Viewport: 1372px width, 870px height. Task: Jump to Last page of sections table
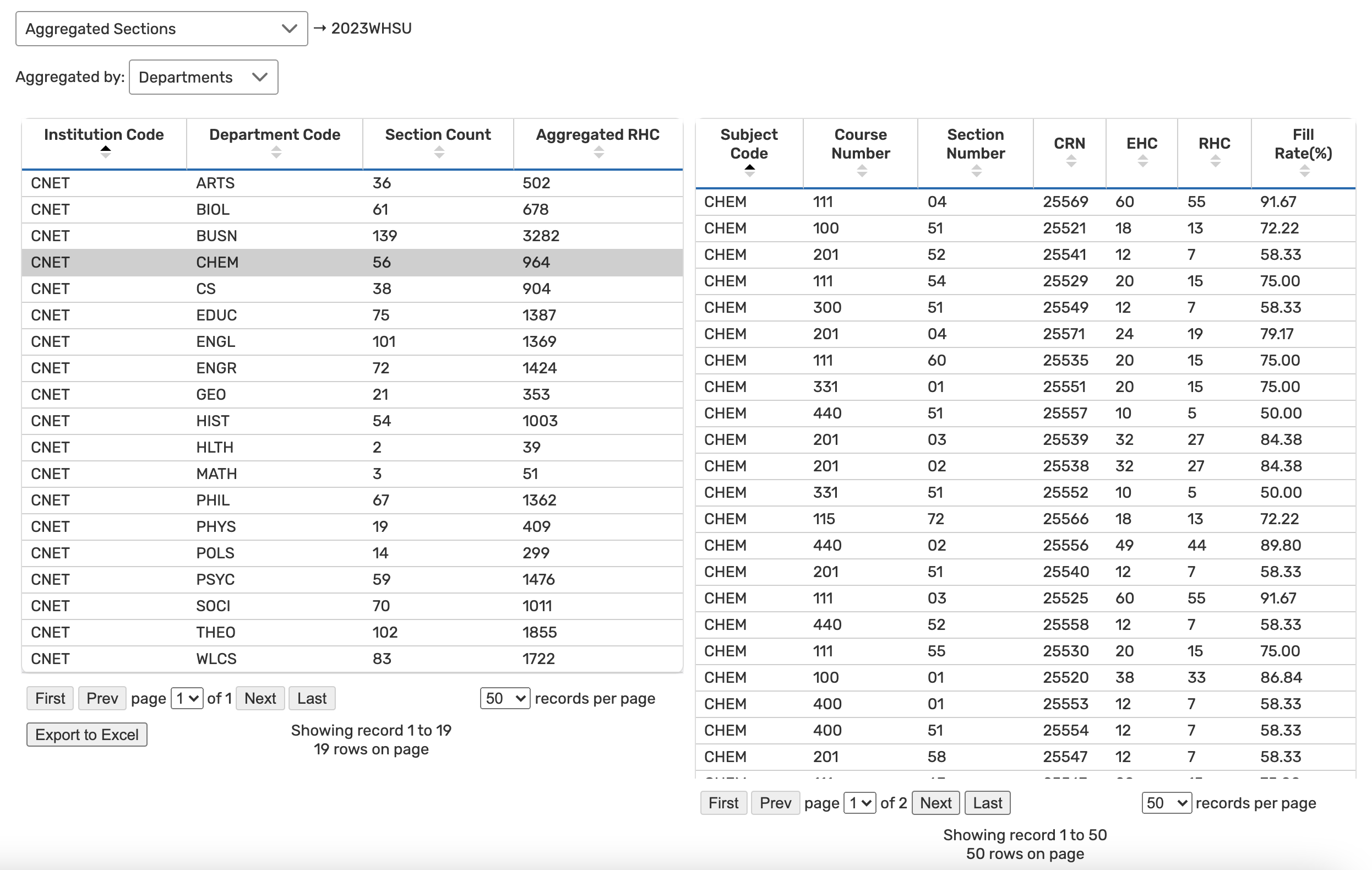987,803
